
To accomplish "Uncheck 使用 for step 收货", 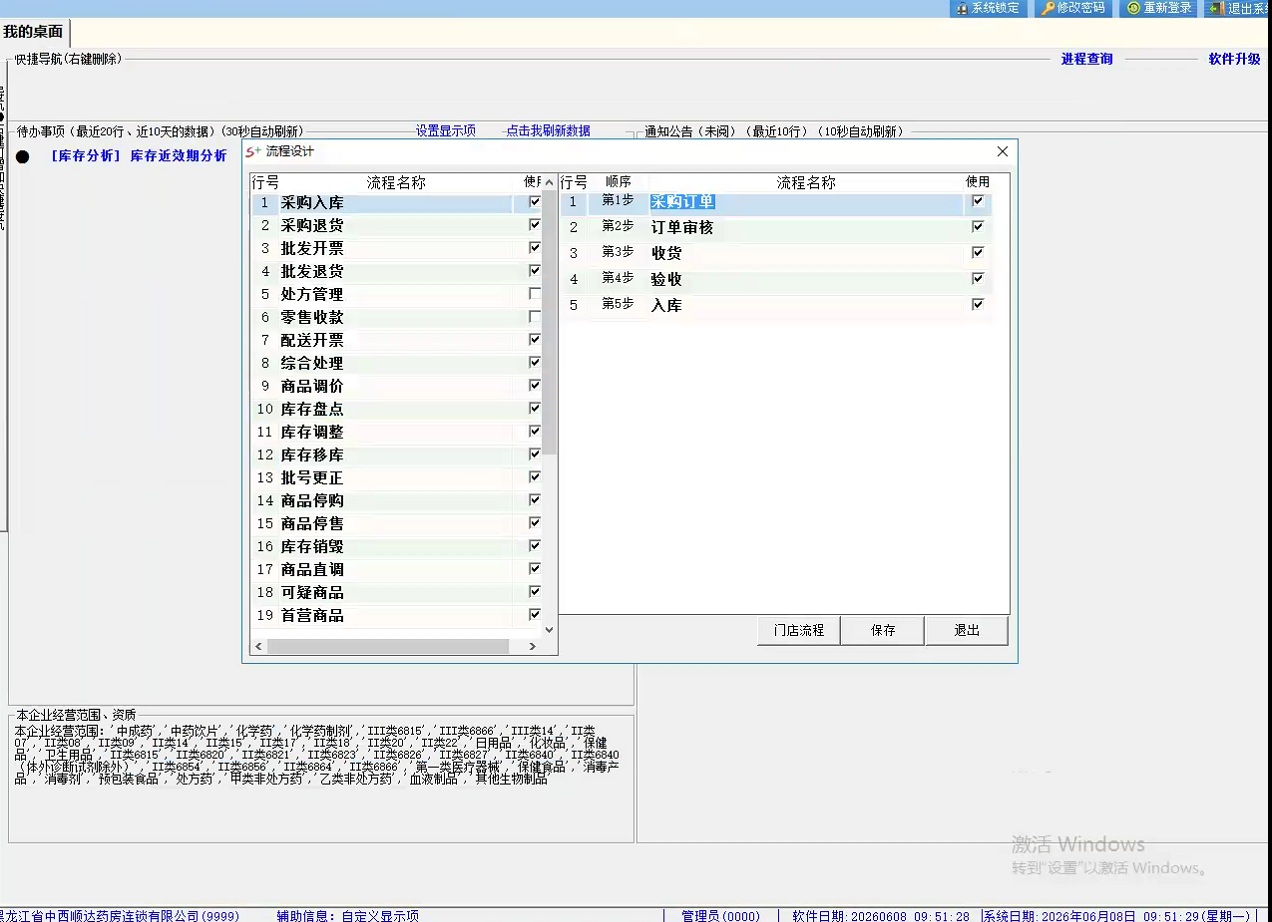I will tap(978, 253).
